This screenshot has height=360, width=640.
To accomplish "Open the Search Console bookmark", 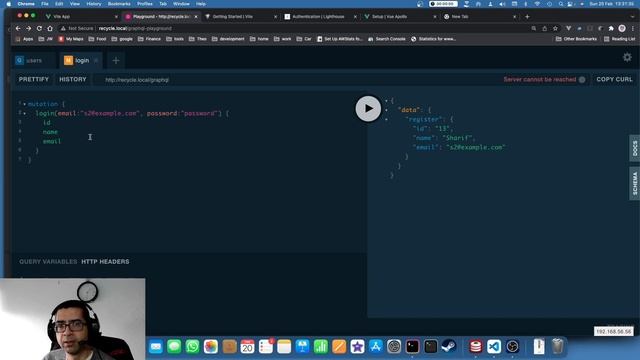I will tap(387, 39).
